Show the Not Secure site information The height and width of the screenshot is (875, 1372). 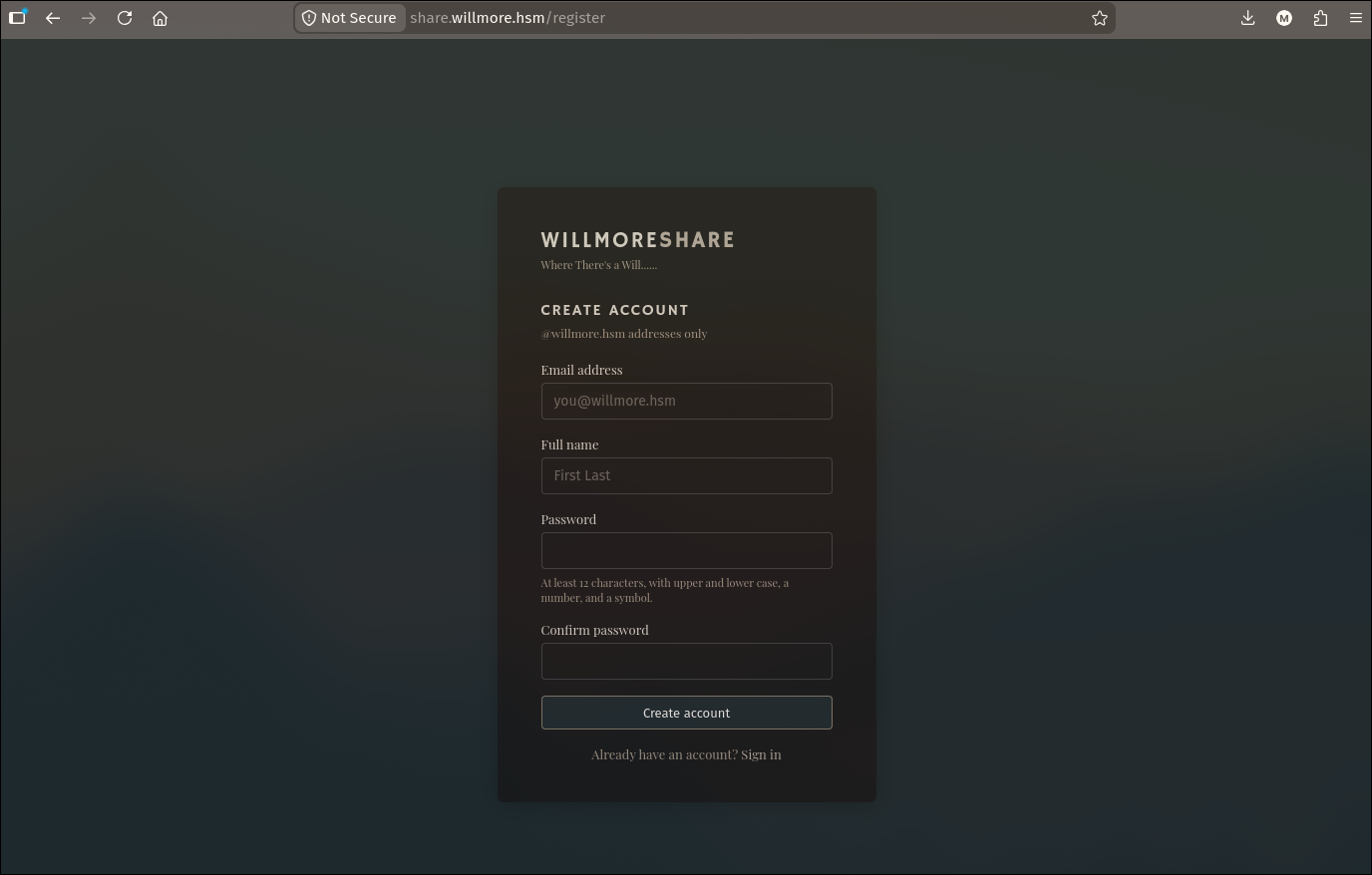(350, 18)
